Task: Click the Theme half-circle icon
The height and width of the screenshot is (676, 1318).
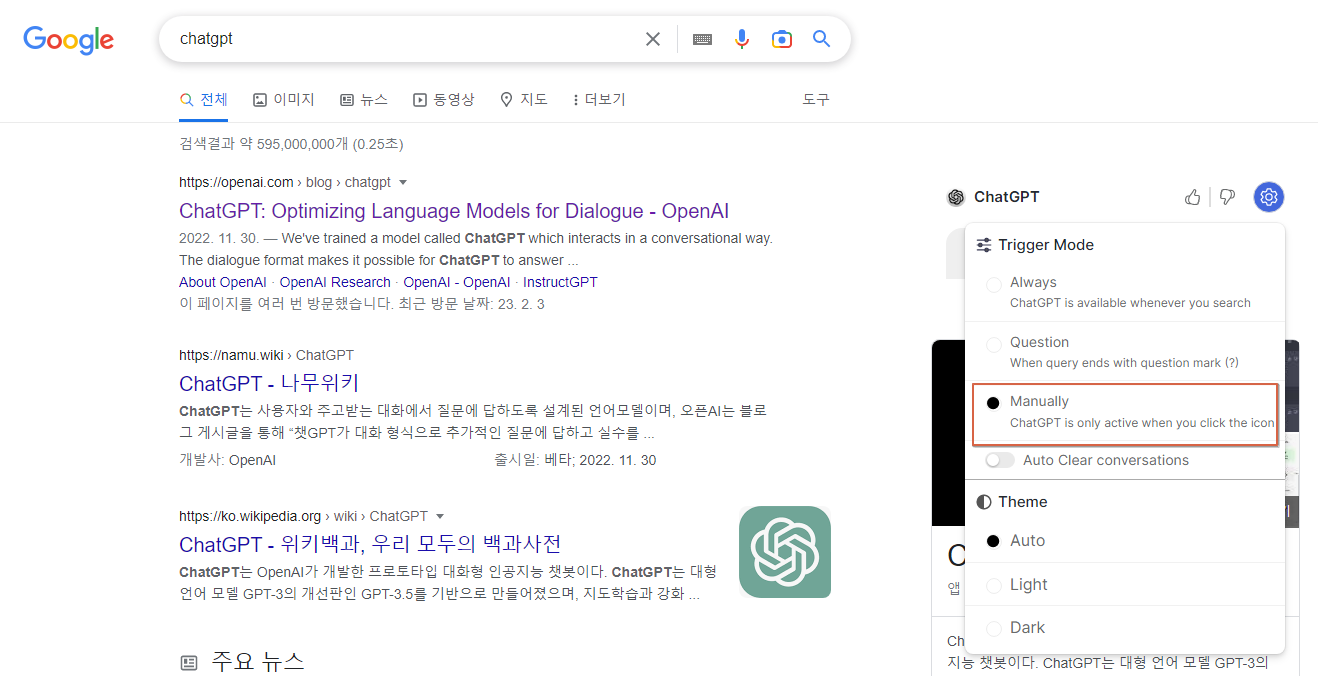Action: [x=984, y=502]
